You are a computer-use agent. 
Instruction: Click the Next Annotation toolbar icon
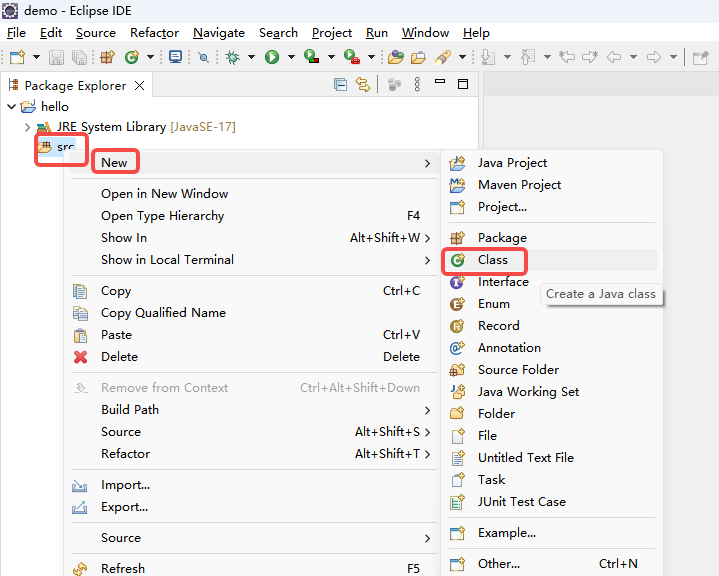(x=488, y=57)
